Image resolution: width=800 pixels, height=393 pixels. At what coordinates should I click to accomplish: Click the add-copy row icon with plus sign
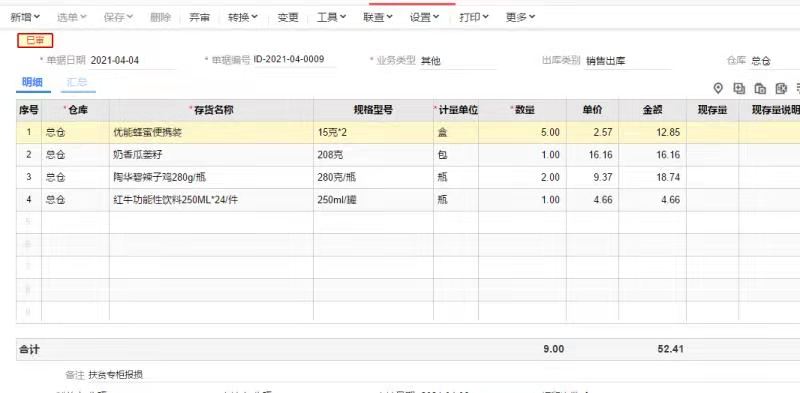coord(739,88)
